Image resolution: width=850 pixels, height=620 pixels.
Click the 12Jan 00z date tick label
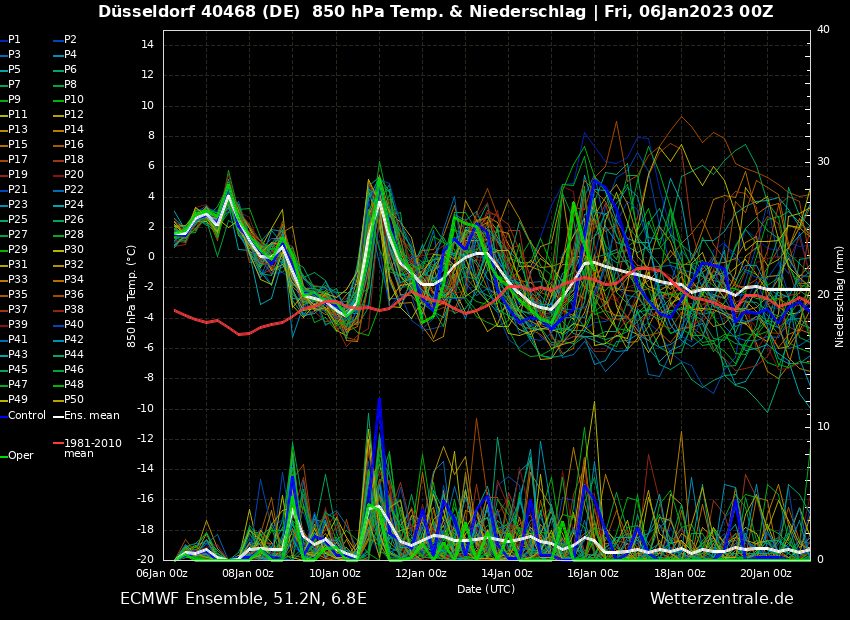click(421, 573)
